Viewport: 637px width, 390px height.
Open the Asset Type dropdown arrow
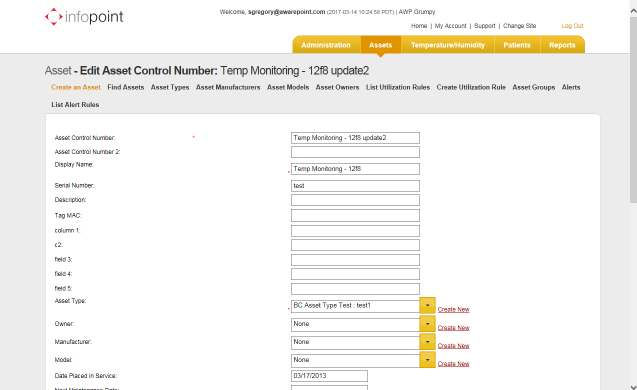click(427, 306)
